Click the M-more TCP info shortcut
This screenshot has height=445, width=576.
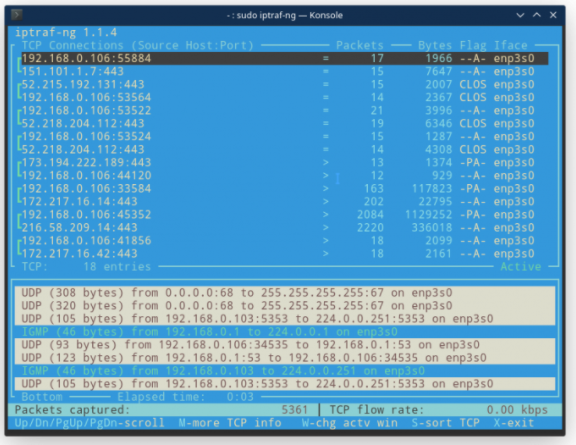230,423
